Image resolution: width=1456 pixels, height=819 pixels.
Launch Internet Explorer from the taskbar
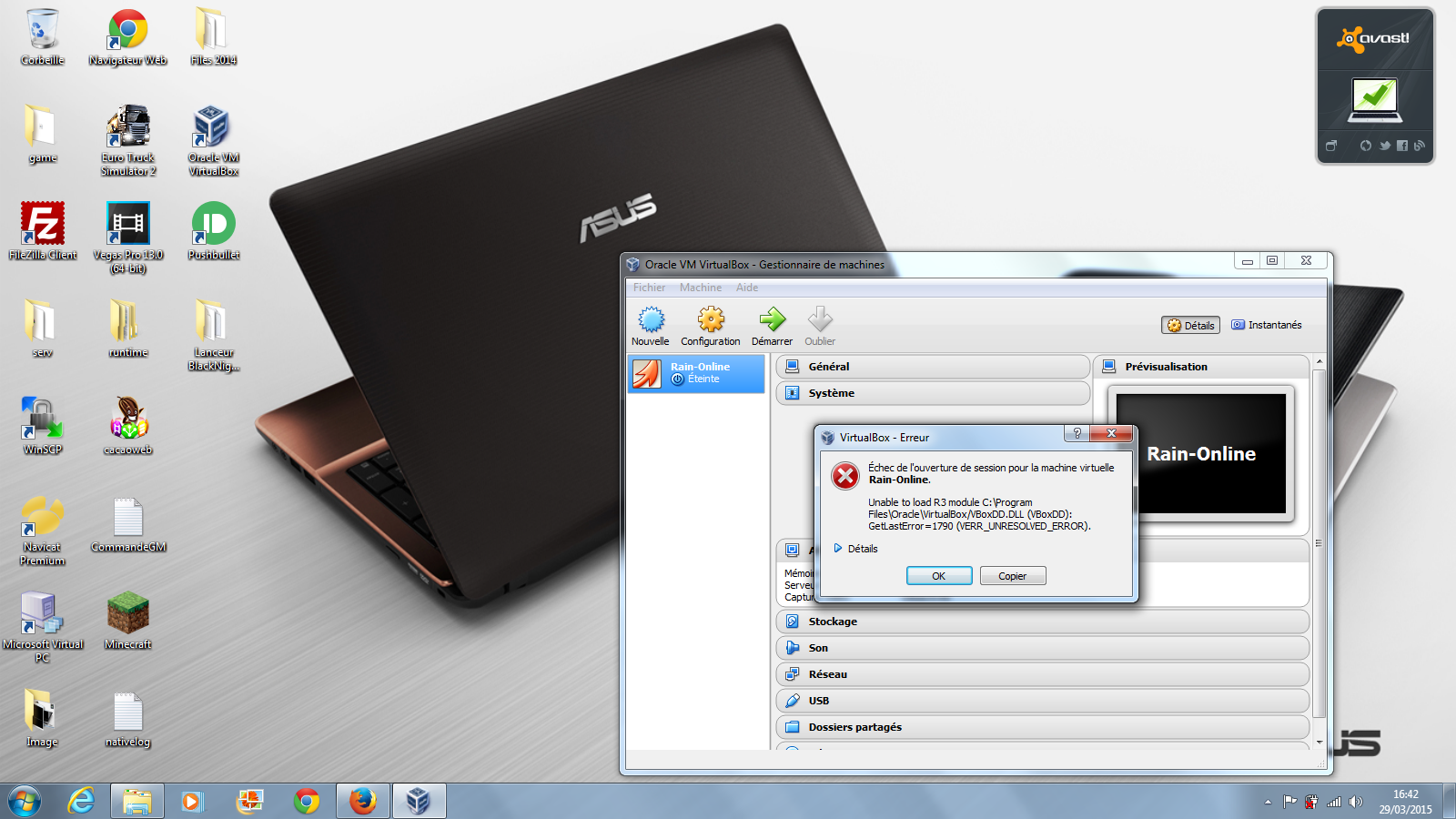point(81,802)
